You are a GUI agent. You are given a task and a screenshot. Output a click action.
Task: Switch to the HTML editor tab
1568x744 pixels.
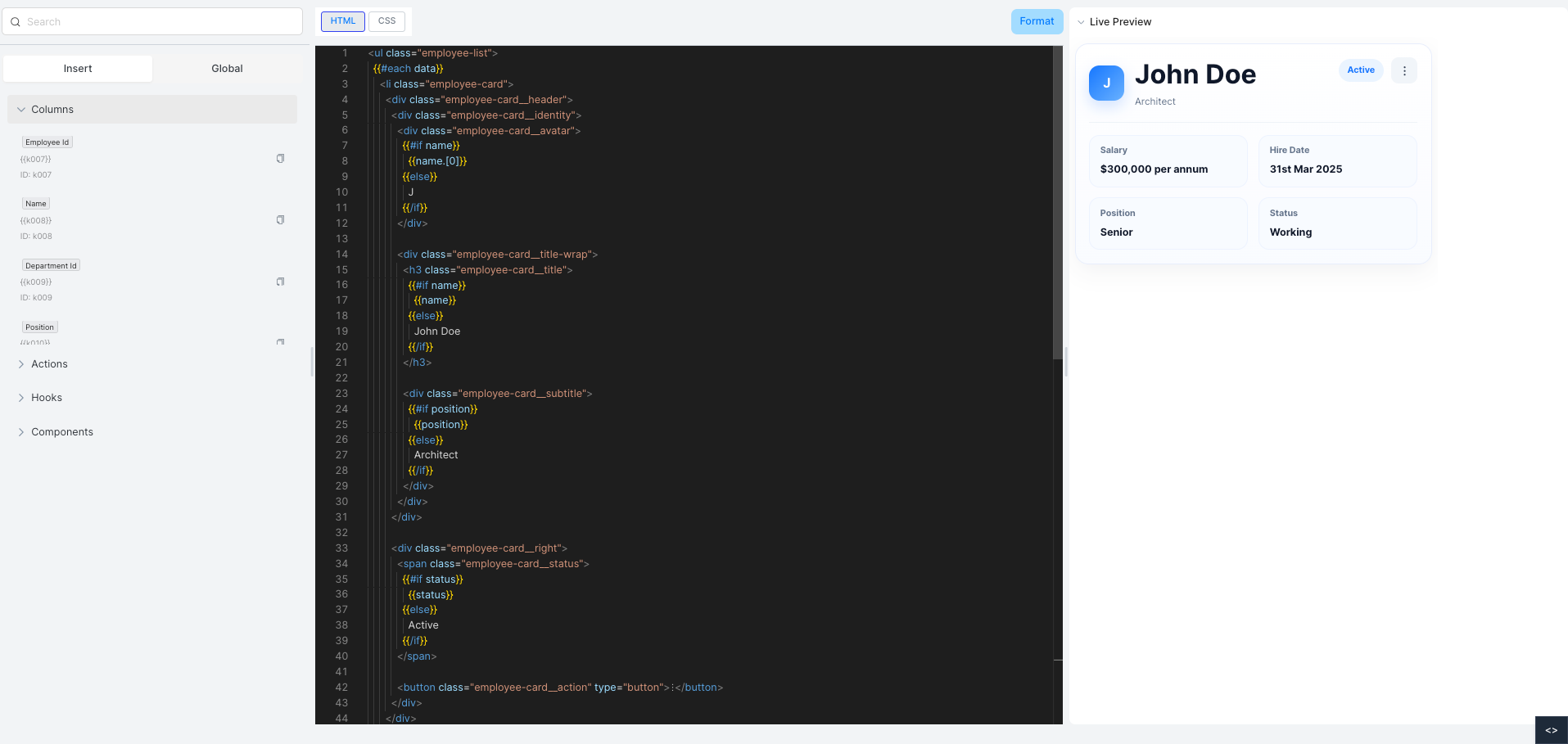(342, 20)
